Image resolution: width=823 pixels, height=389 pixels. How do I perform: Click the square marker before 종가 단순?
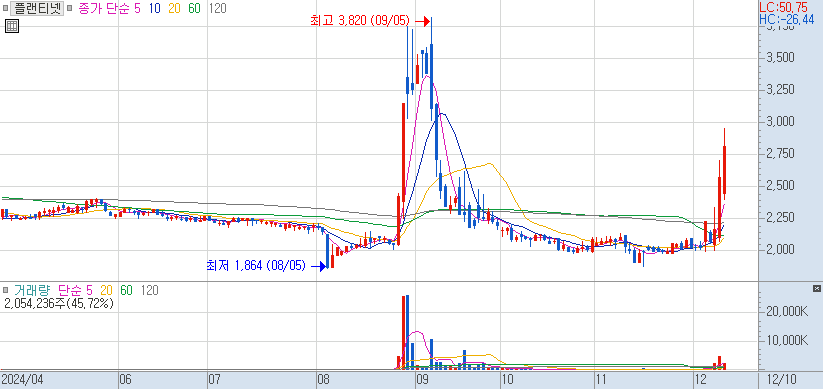[x=69, y=8]
